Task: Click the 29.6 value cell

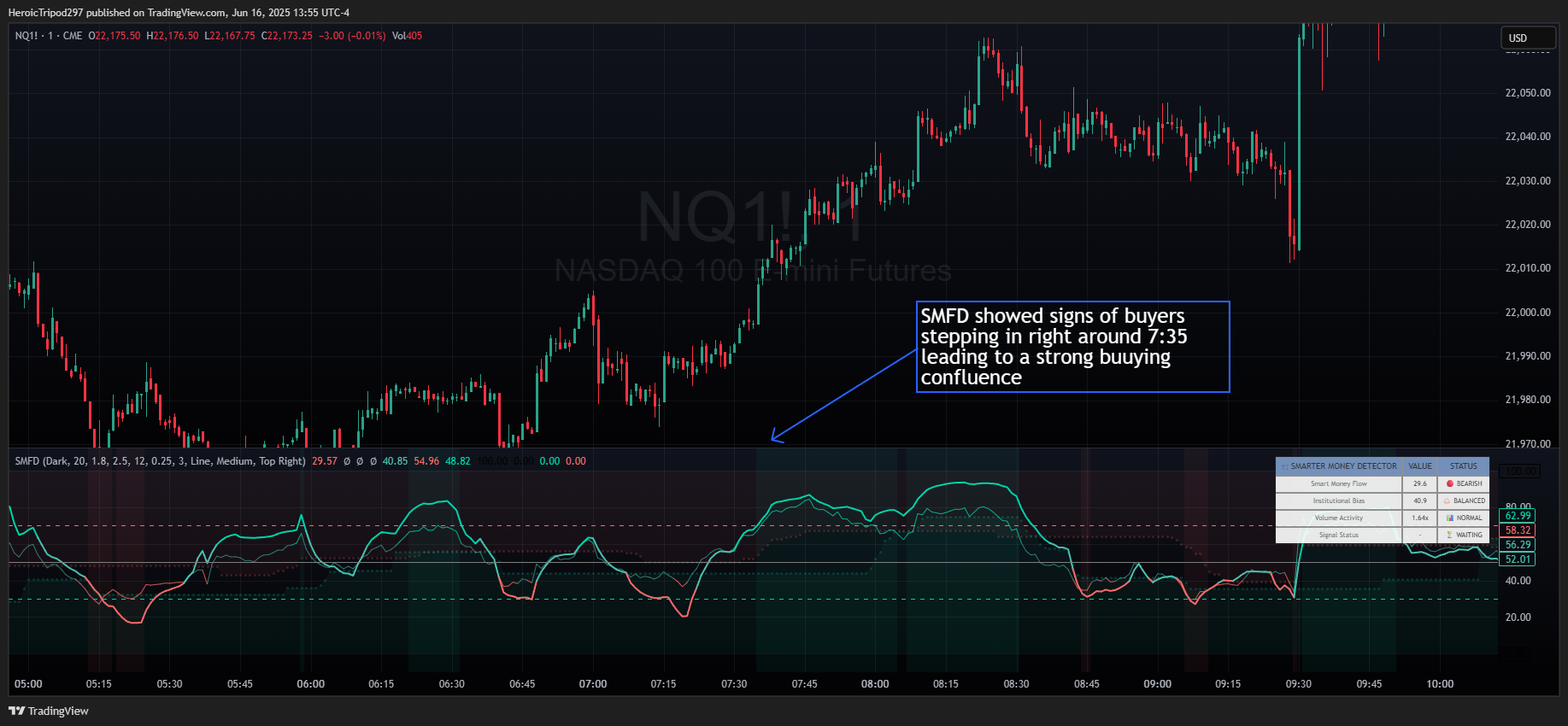Action: pyautogui.click(x=1420, y=483)
